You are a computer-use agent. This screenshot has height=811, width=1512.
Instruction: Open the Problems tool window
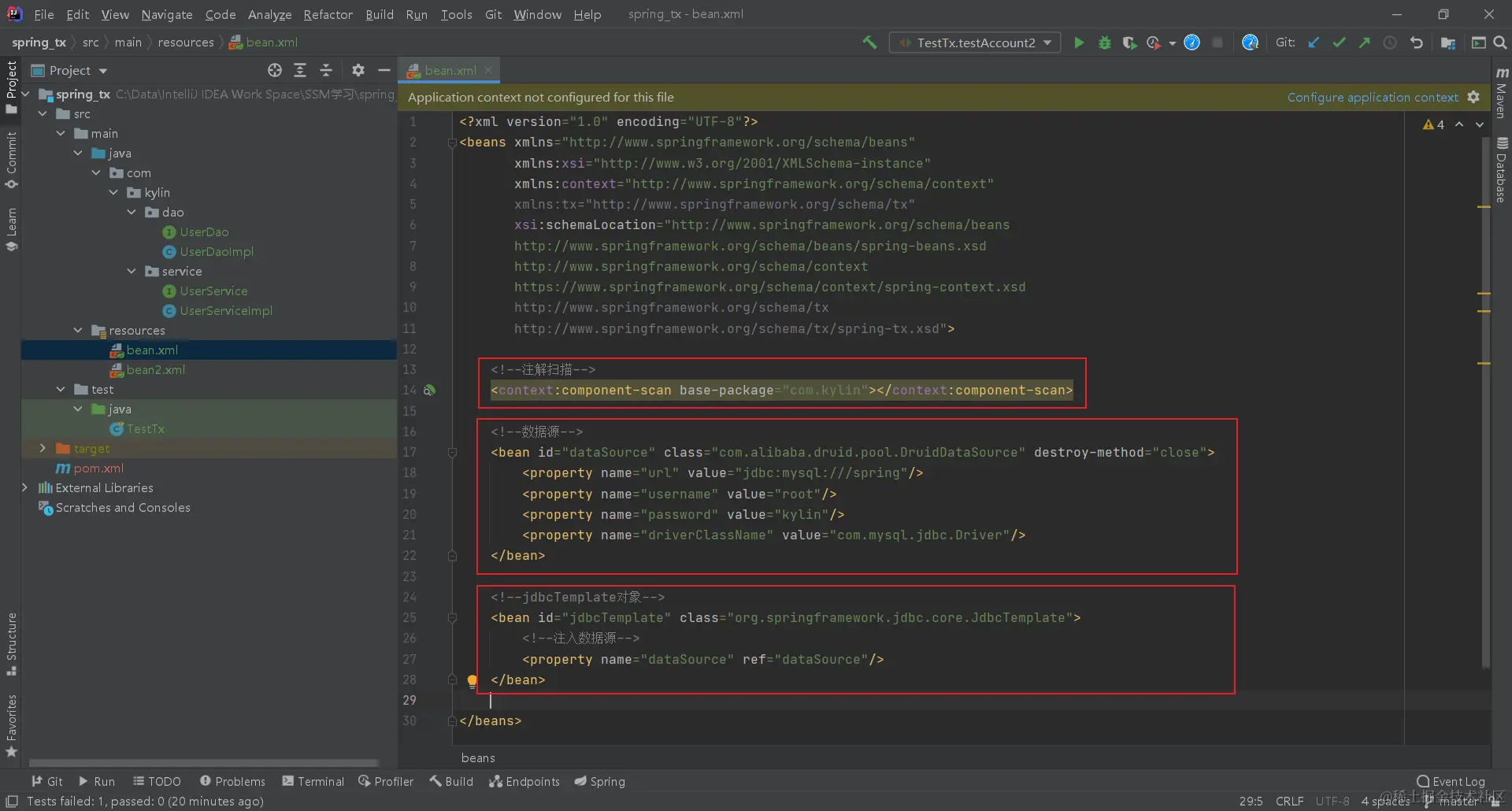(x=232, y=781)
